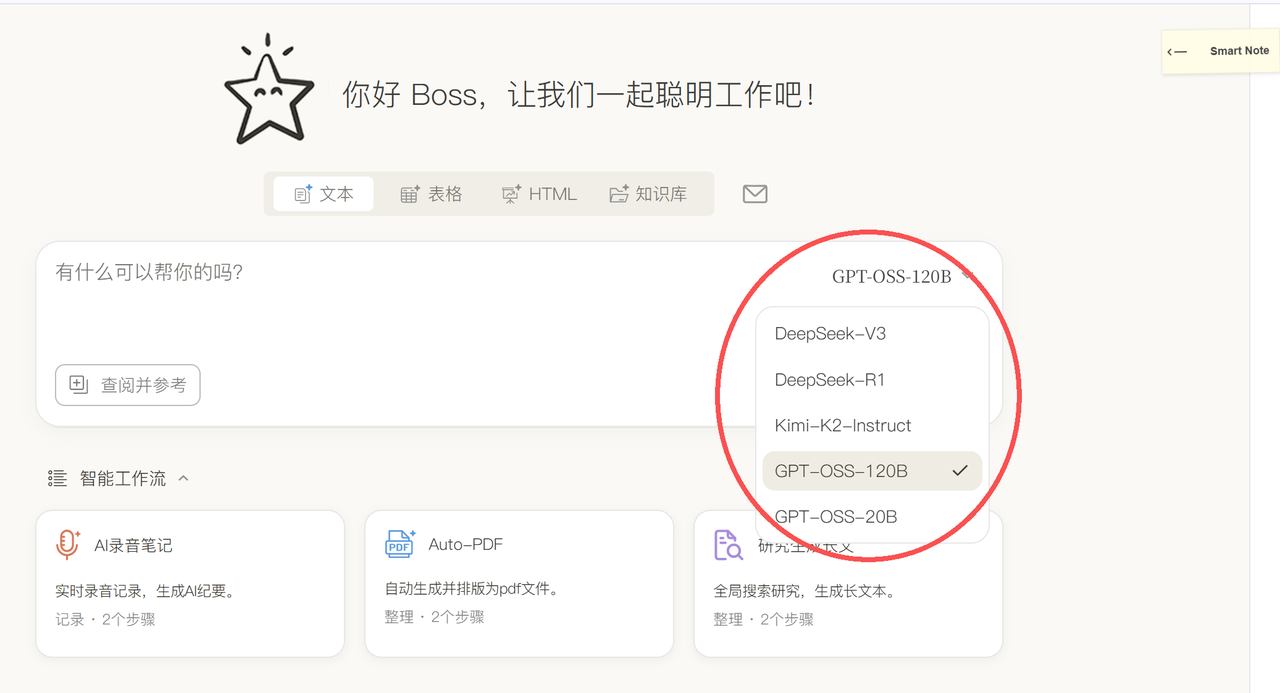Open the GPT-OSS-120B model dropdown

tap(901, 276)
